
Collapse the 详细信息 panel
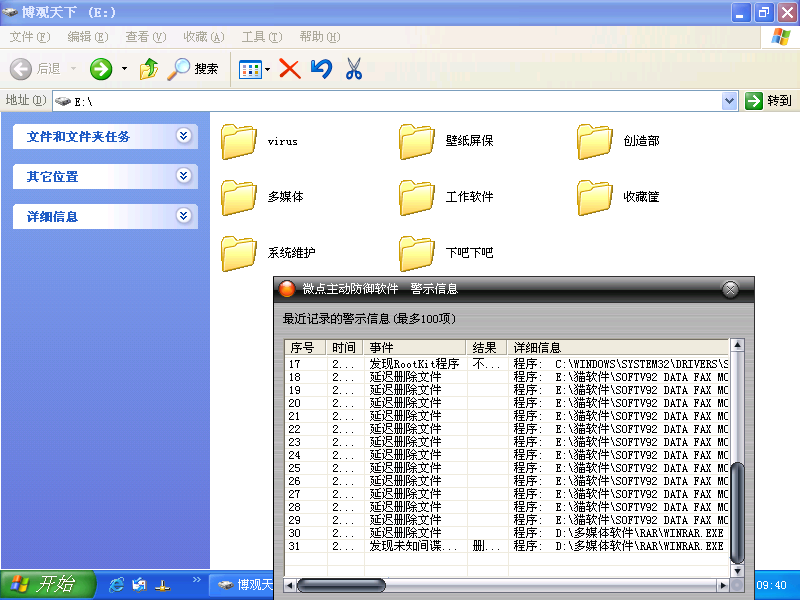click(184, 216)
